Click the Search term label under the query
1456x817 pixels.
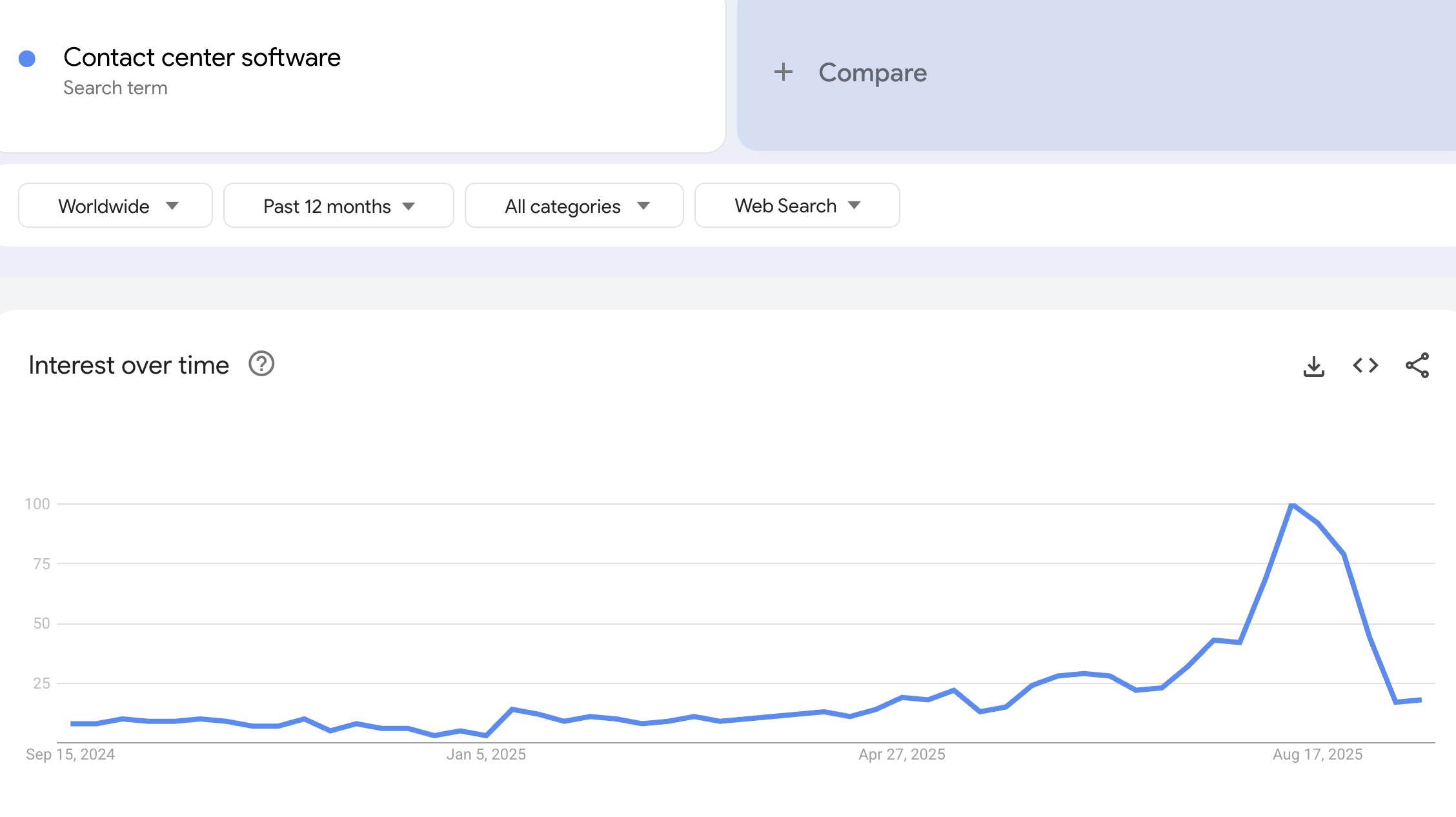[x=115, y=88]
